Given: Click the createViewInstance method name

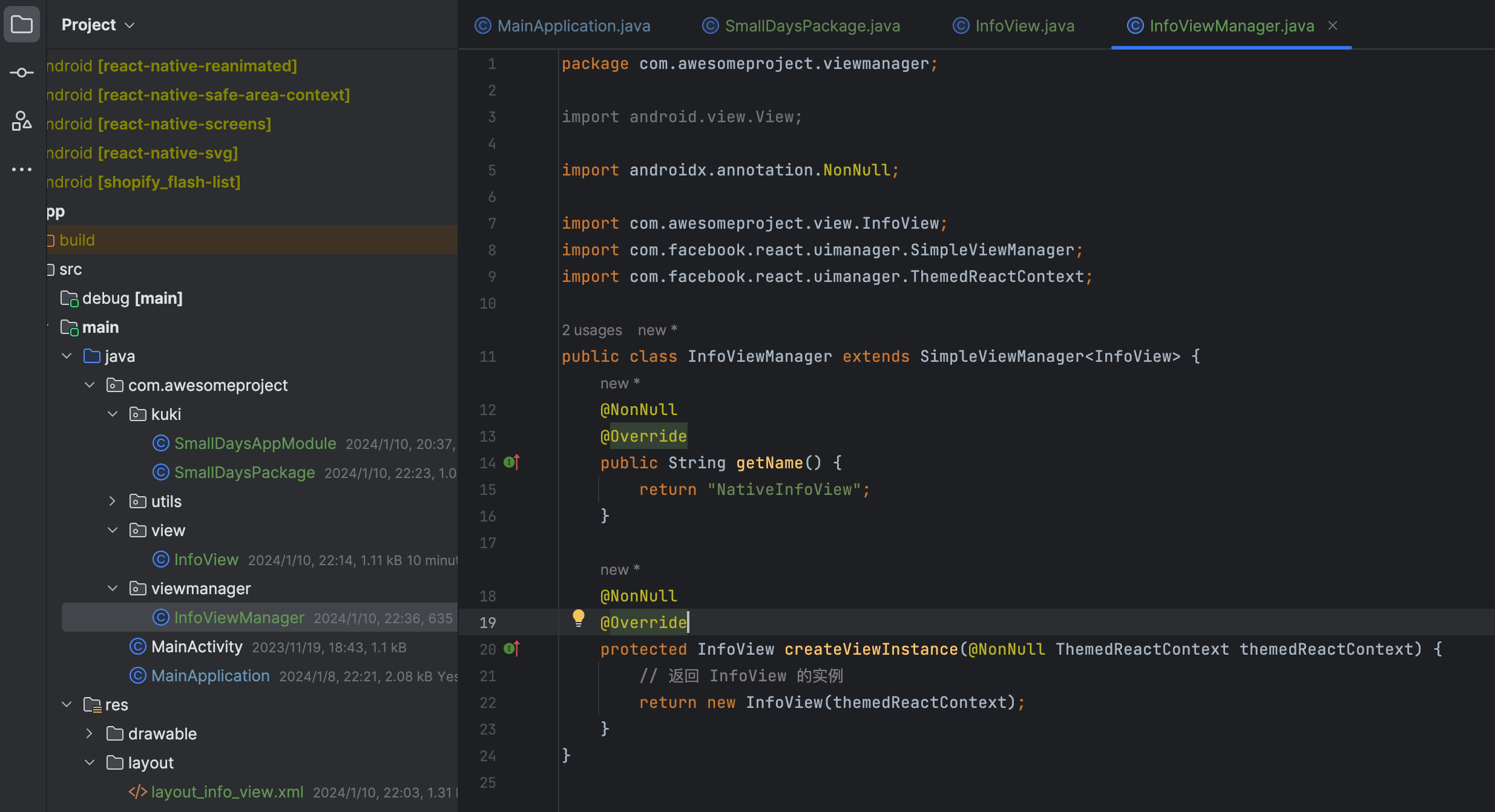Looking at the screenshot, I should 872,649.
